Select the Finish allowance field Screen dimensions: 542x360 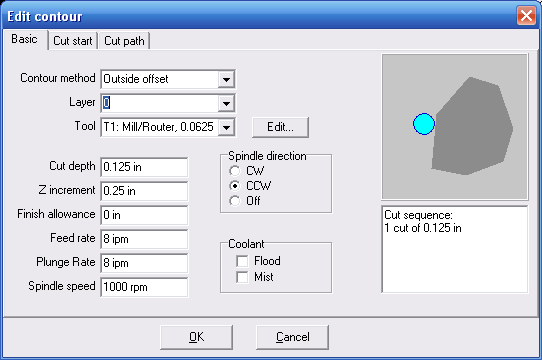coord(144,215)
